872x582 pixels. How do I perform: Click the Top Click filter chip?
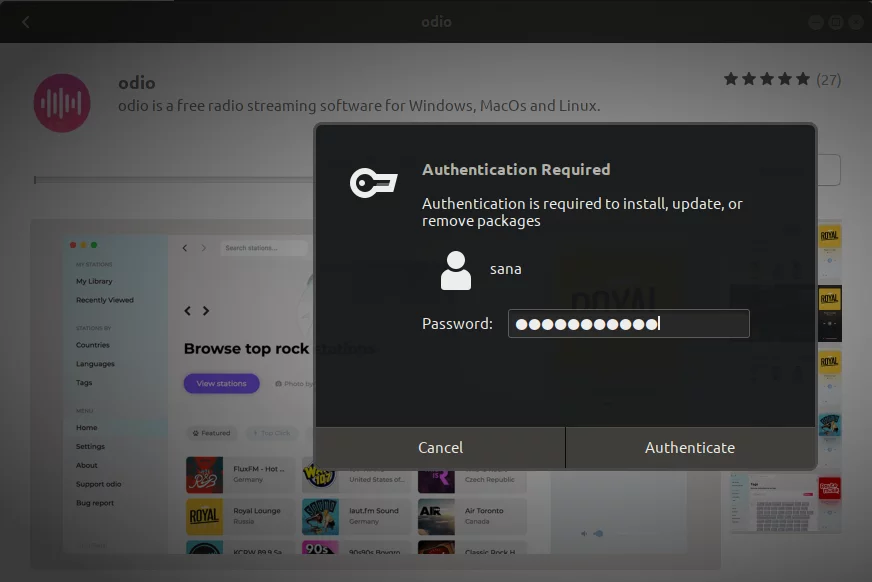(271, 433)
